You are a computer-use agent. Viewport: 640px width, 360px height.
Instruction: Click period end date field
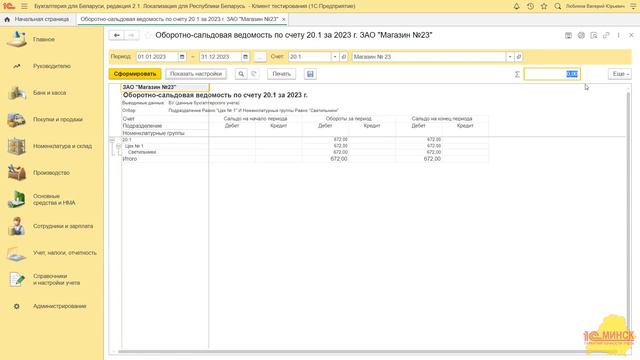click(x=220, y=57)
